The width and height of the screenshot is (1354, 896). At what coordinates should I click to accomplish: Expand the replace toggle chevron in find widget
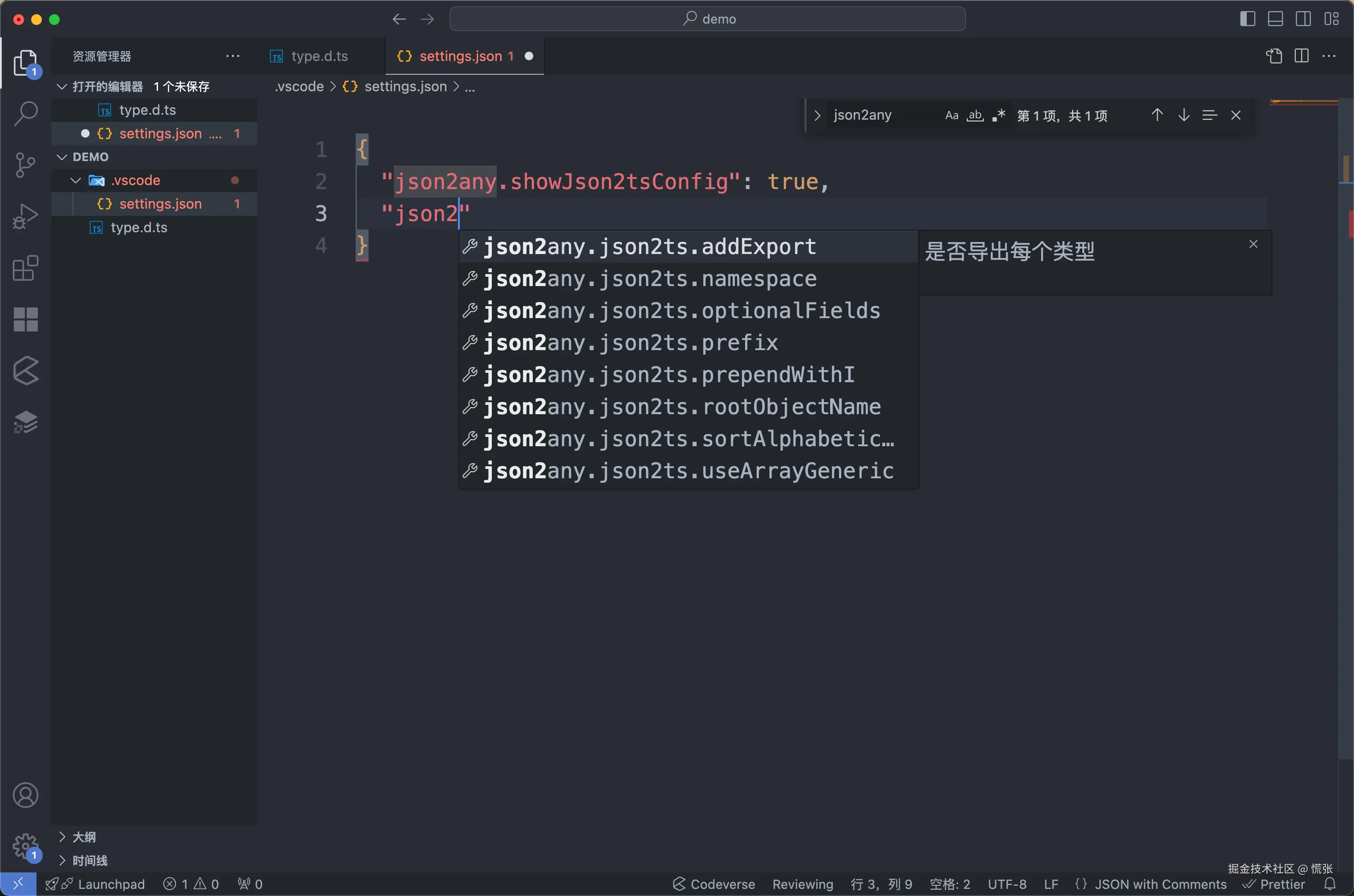click(x=817, y=115)
